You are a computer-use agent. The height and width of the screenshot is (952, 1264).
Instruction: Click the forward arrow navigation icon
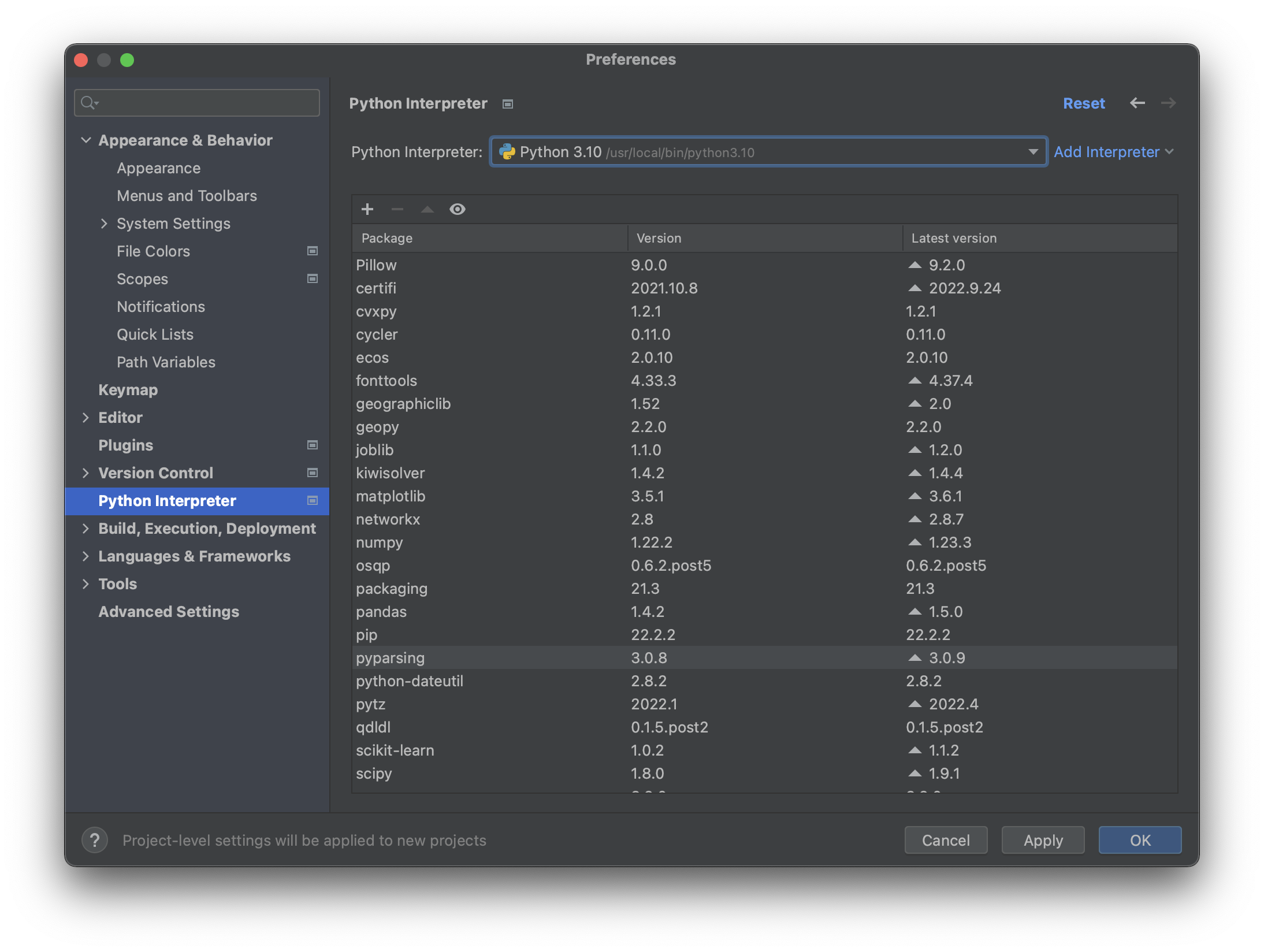(1168, 103)
